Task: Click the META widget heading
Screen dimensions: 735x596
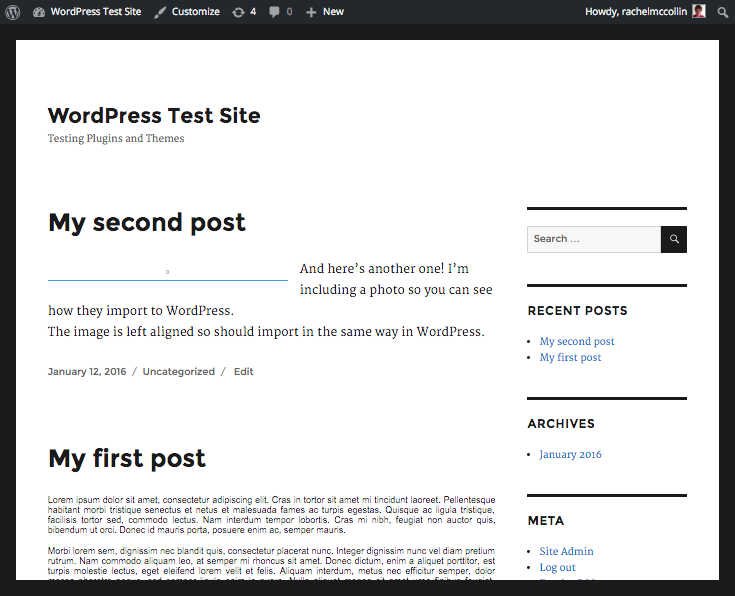Action: (x=546, y=521)
